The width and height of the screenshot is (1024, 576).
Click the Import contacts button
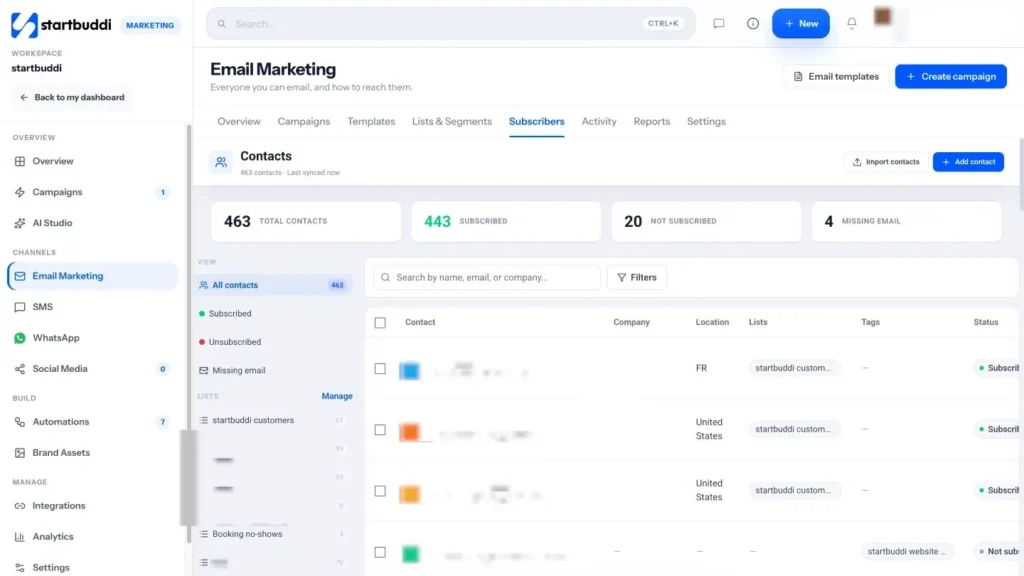point(886,162)
